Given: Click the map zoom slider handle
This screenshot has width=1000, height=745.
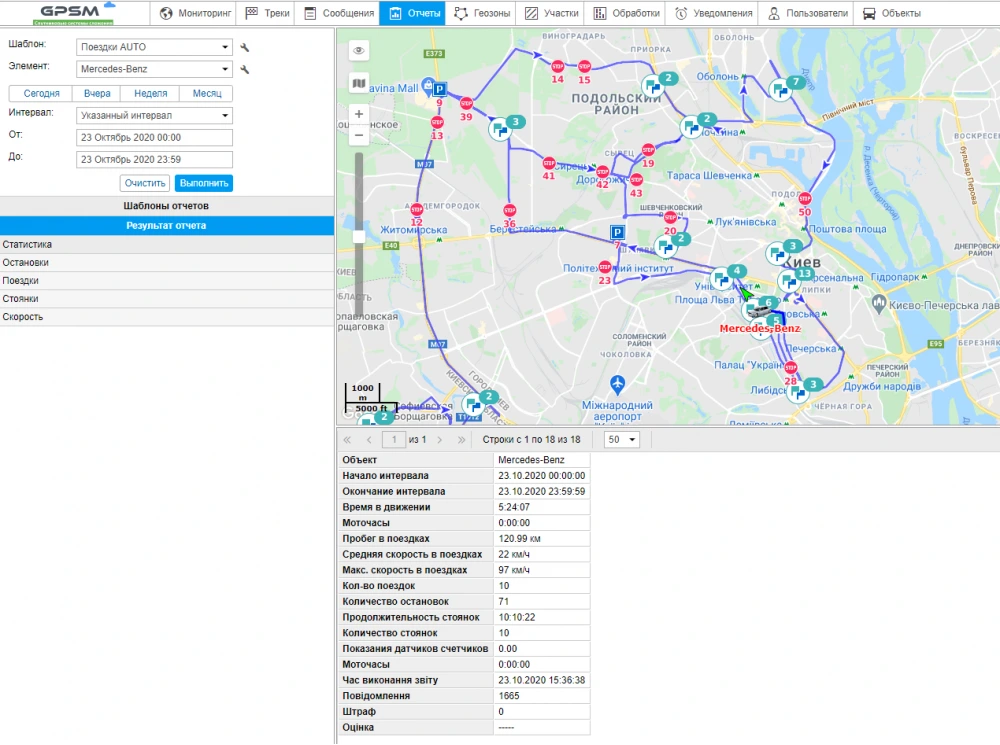Looking at the screenshot, I should coord(359,236).
